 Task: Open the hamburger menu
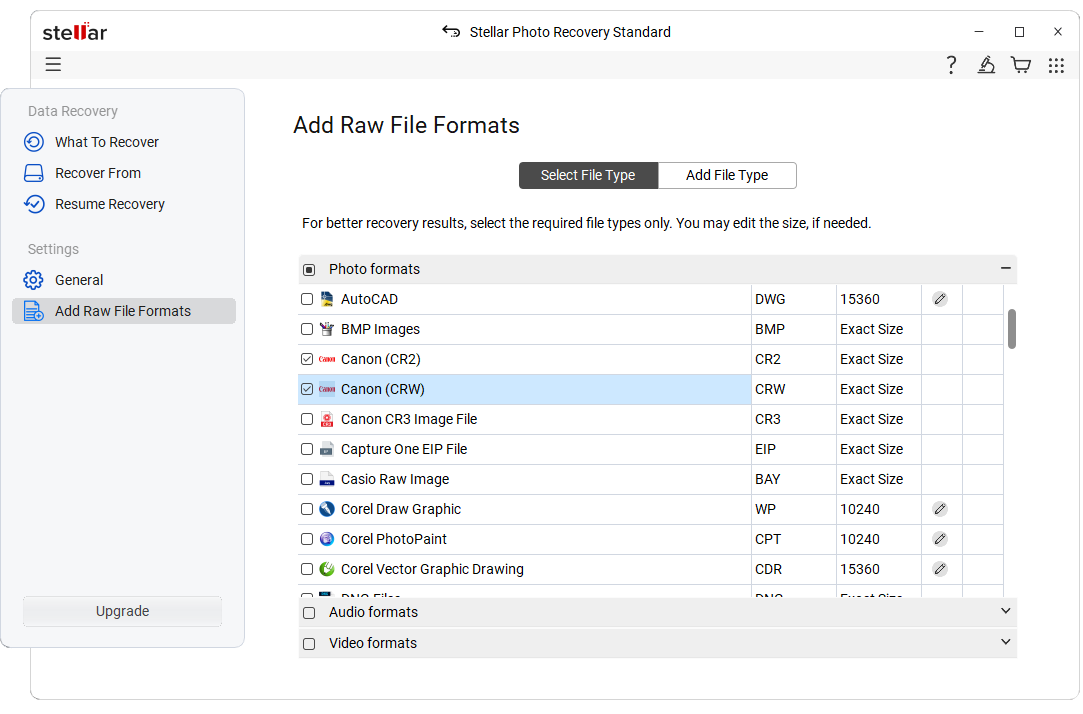pyautogui.click(x=53, y=65)
